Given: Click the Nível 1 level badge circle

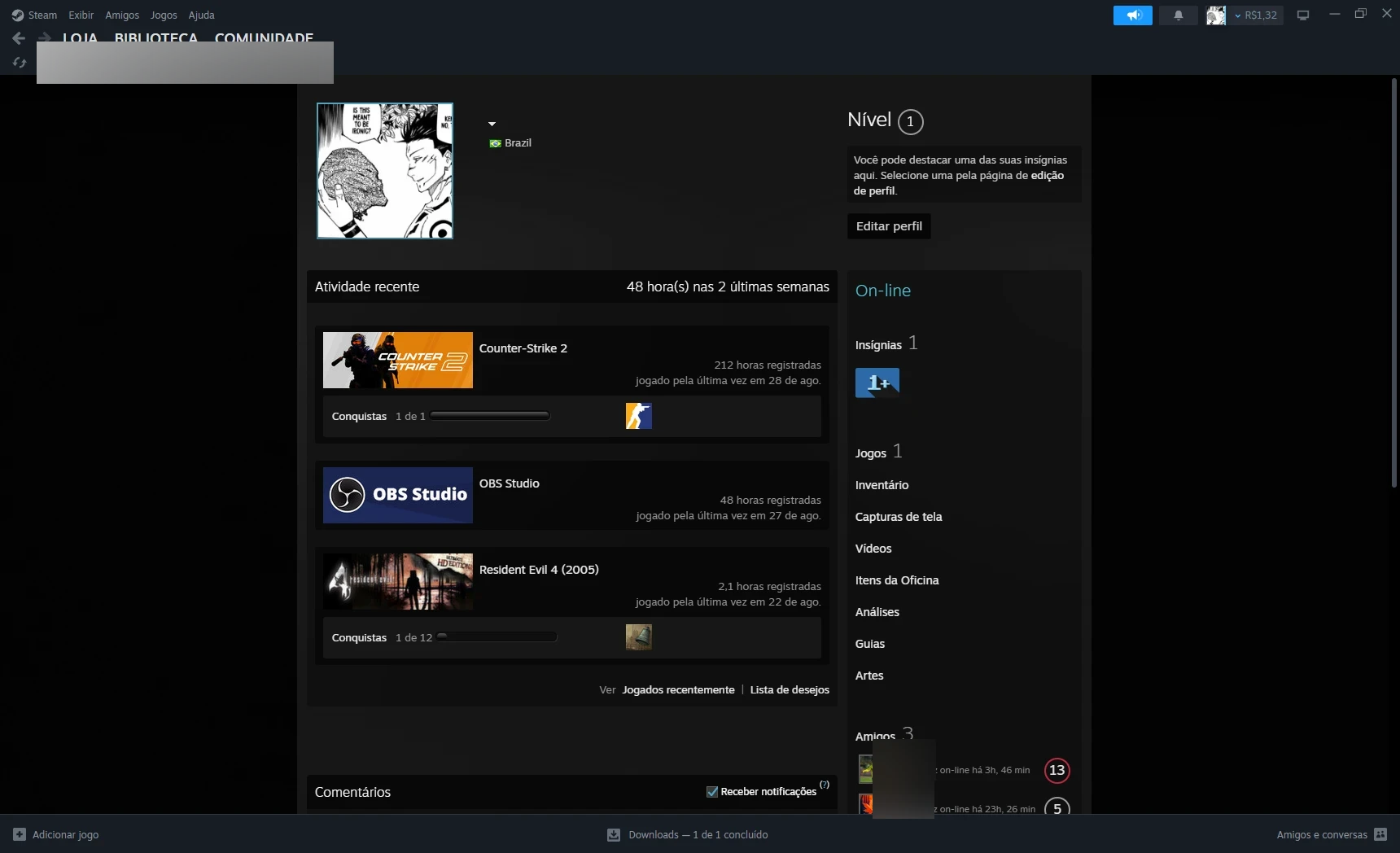Looking at the screenshot, I should 910,122.
